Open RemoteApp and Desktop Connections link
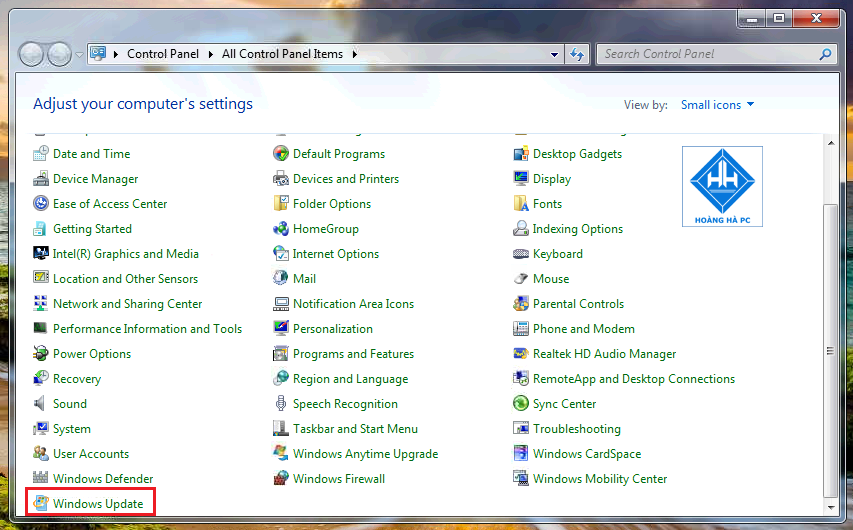 pyautogui.click(x=634, y=379)
